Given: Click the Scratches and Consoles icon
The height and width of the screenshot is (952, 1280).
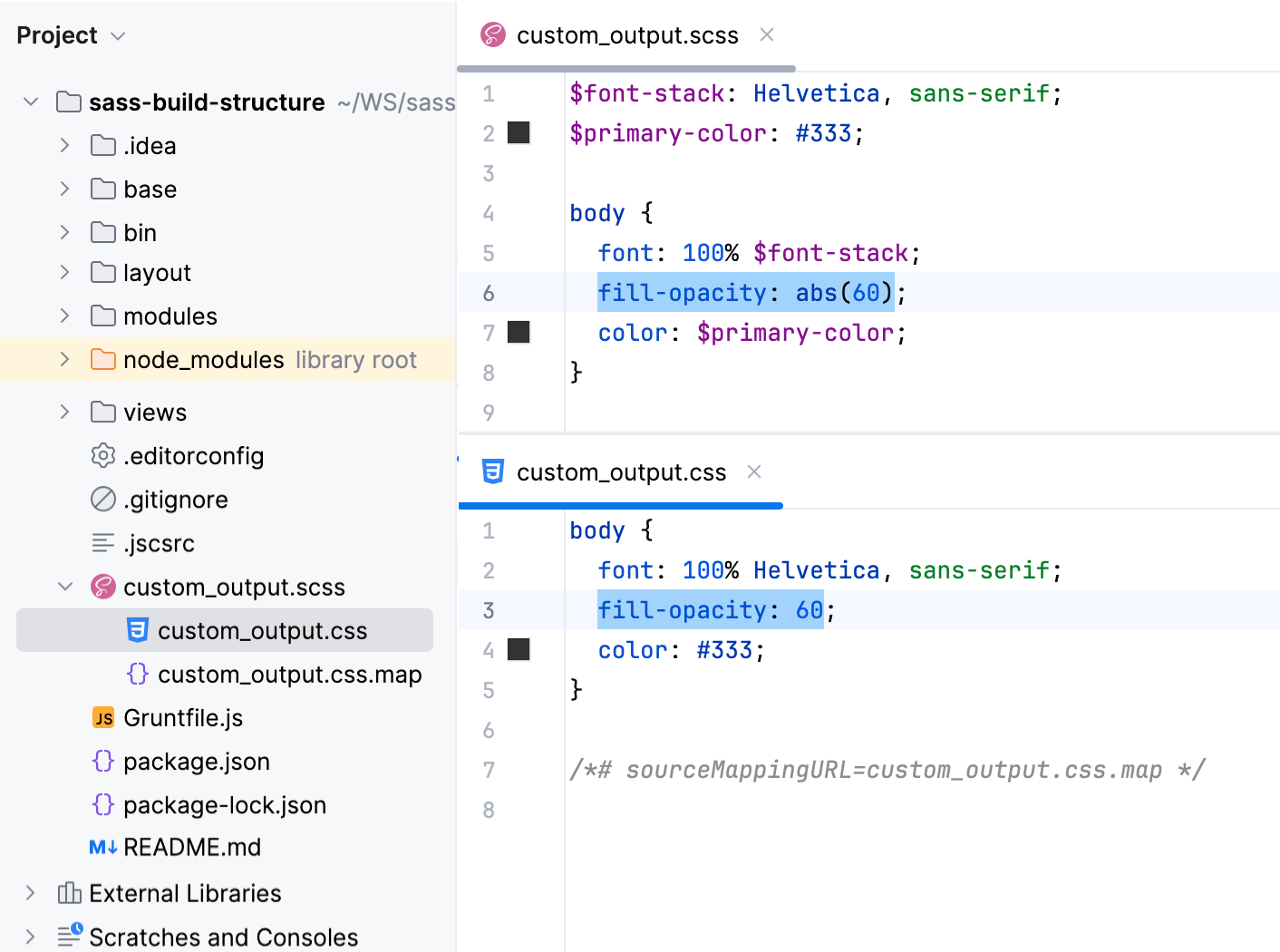Looking at the screenshot, I should pyautogui.click(x=70, y=937).
